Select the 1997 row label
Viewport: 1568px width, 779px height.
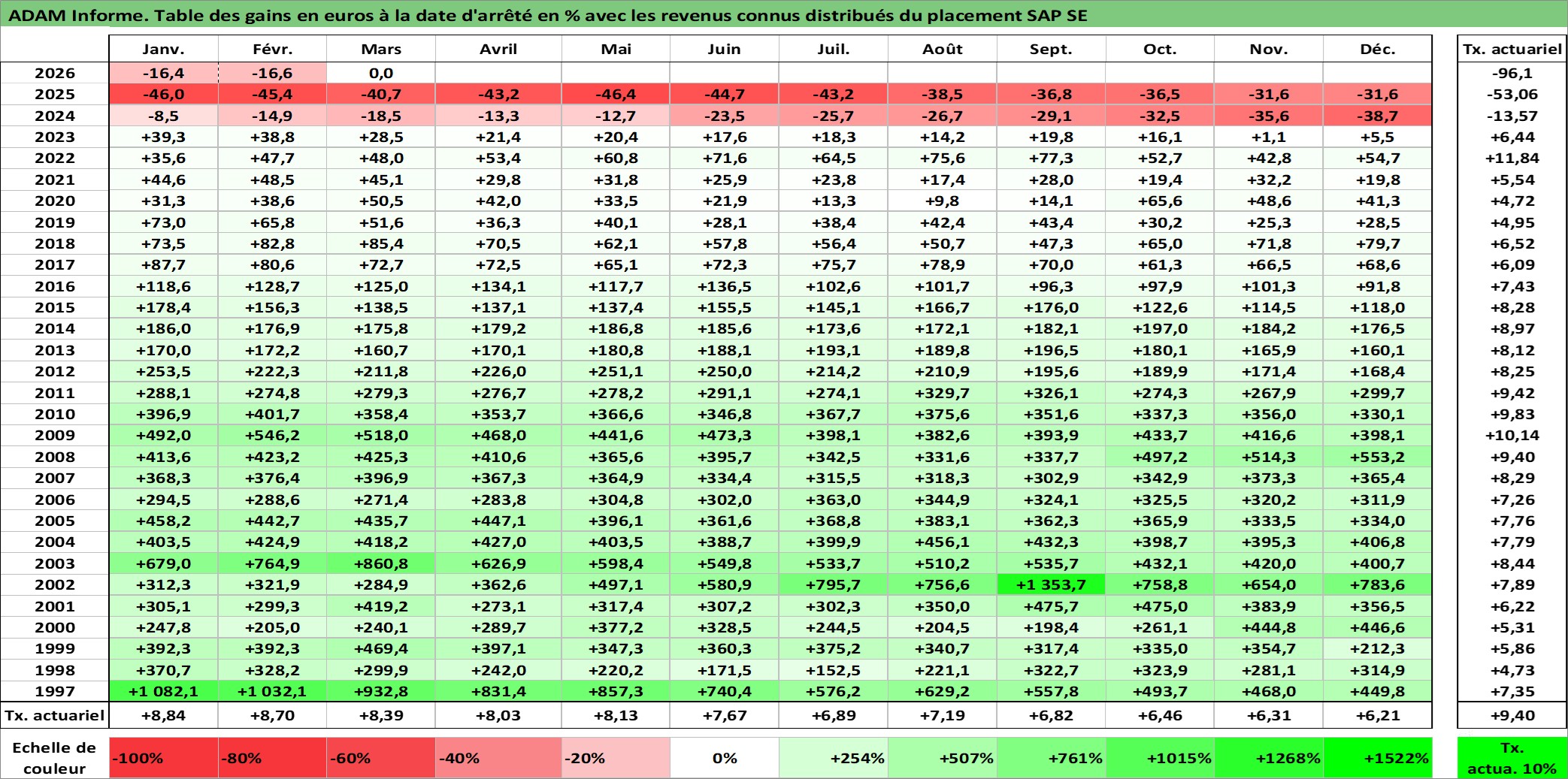click(x=55, y=691)
